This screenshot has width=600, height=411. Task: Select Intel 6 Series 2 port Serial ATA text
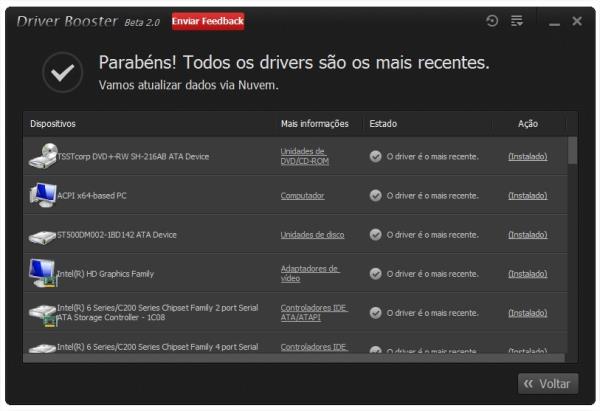click(158, 312)
